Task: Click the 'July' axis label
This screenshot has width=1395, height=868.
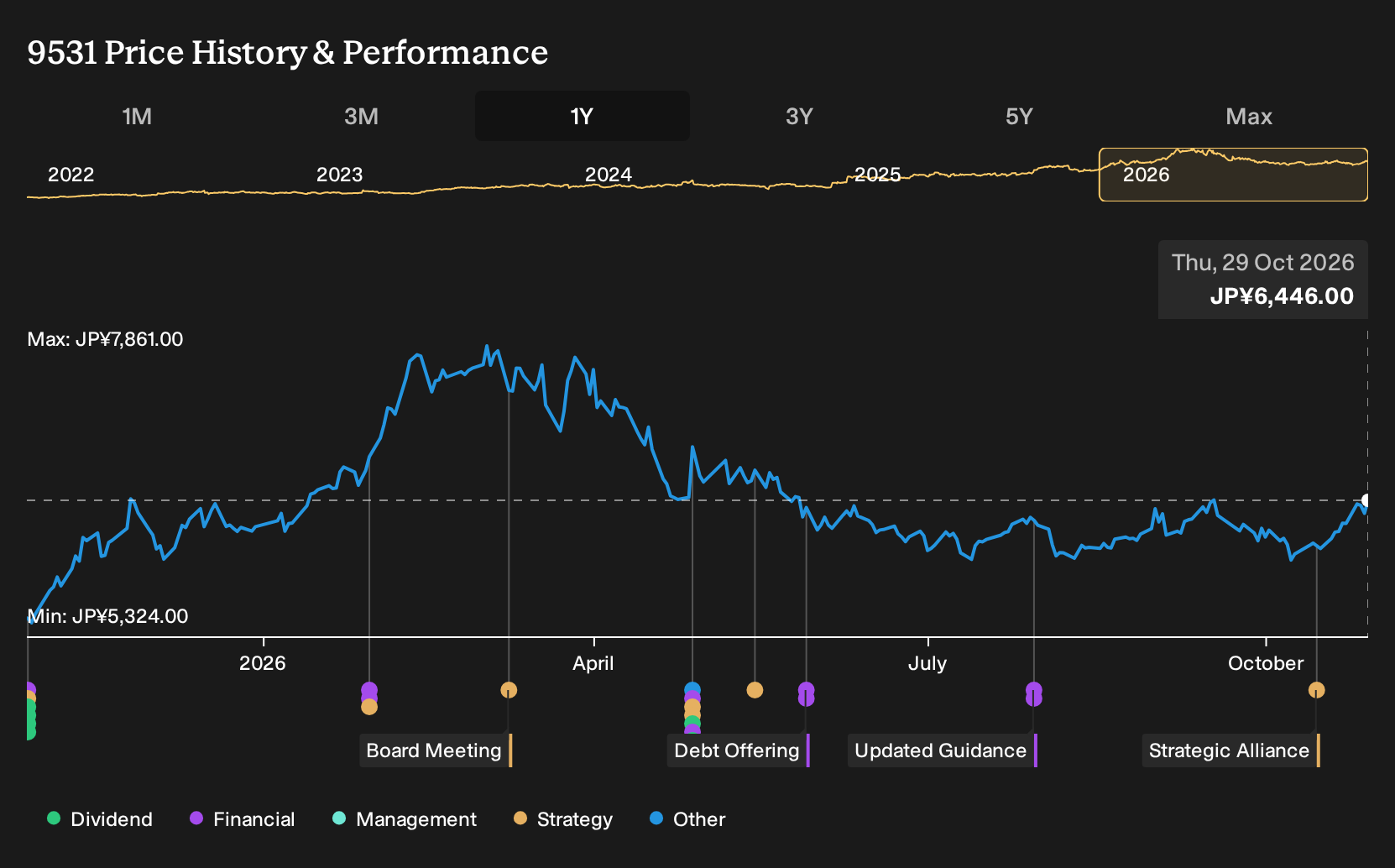Action: click(x=927, y=663)
